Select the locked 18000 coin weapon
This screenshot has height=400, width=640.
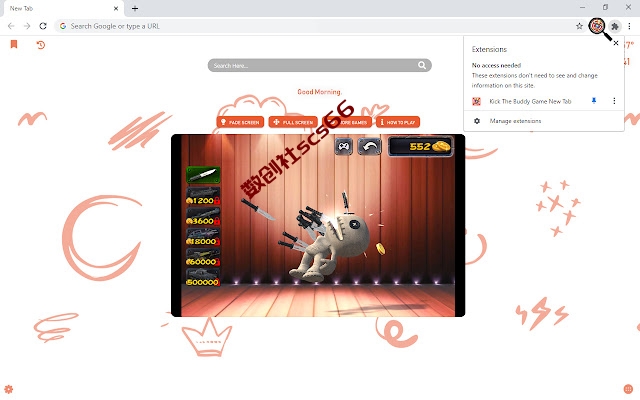pyautogui.click(x=203, y=237)
